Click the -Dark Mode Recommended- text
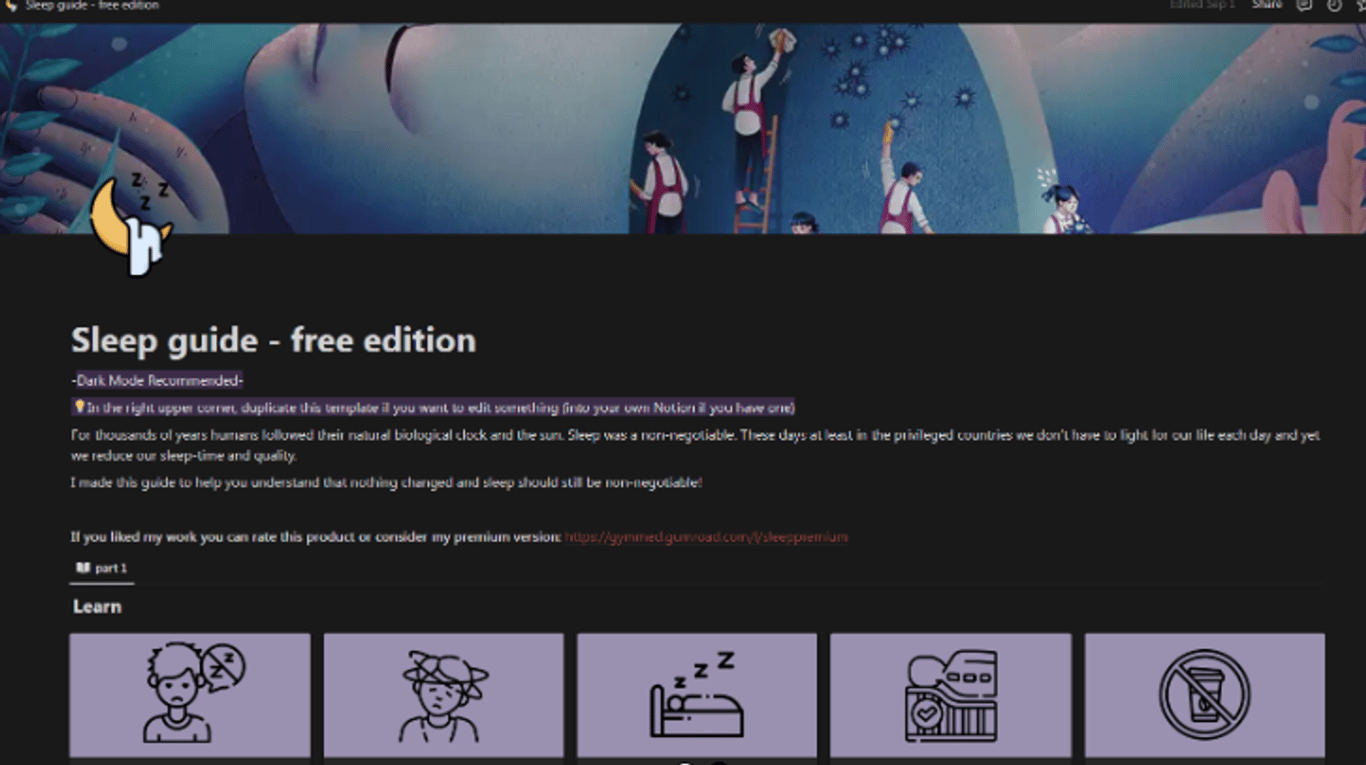This screenshot has height=765, width=1366. tap(157, 381)
